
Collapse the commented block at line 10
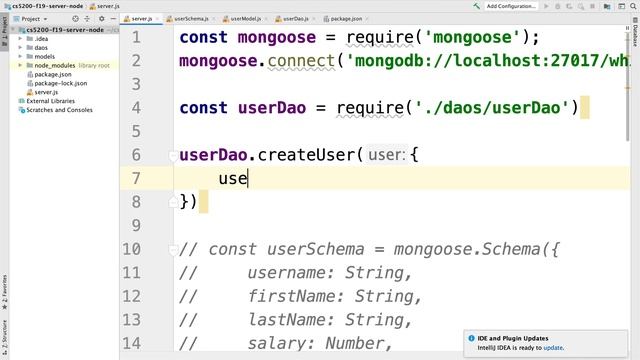pyautogui.click(x=173, y=249)
